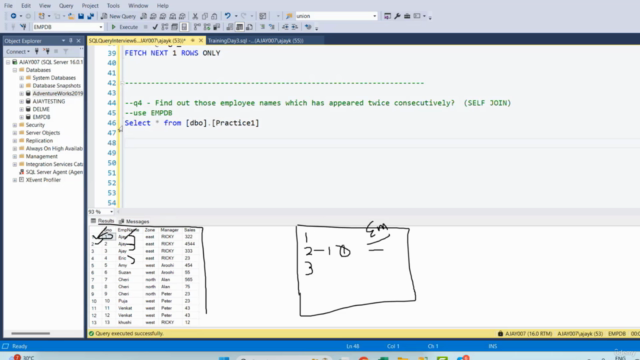Click the 30°C weather taskbar widget
The image size is (640, 360).
pos(23,358)
